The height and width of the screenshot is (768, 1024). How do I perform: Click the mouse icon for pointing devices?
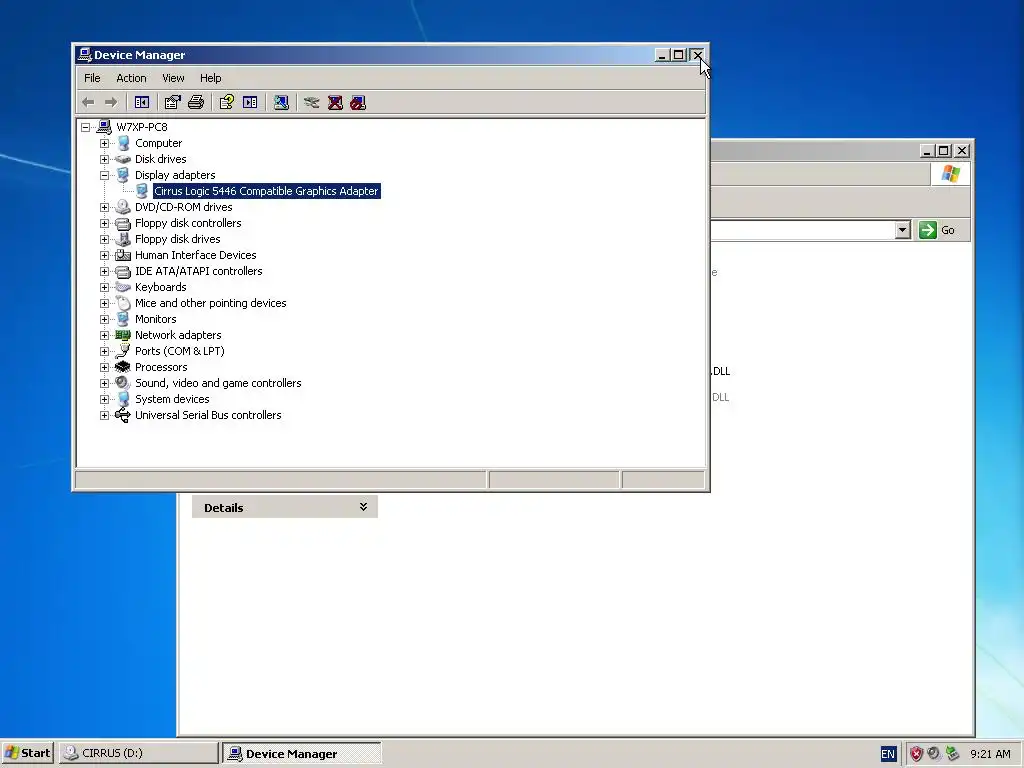coord(123,303)
